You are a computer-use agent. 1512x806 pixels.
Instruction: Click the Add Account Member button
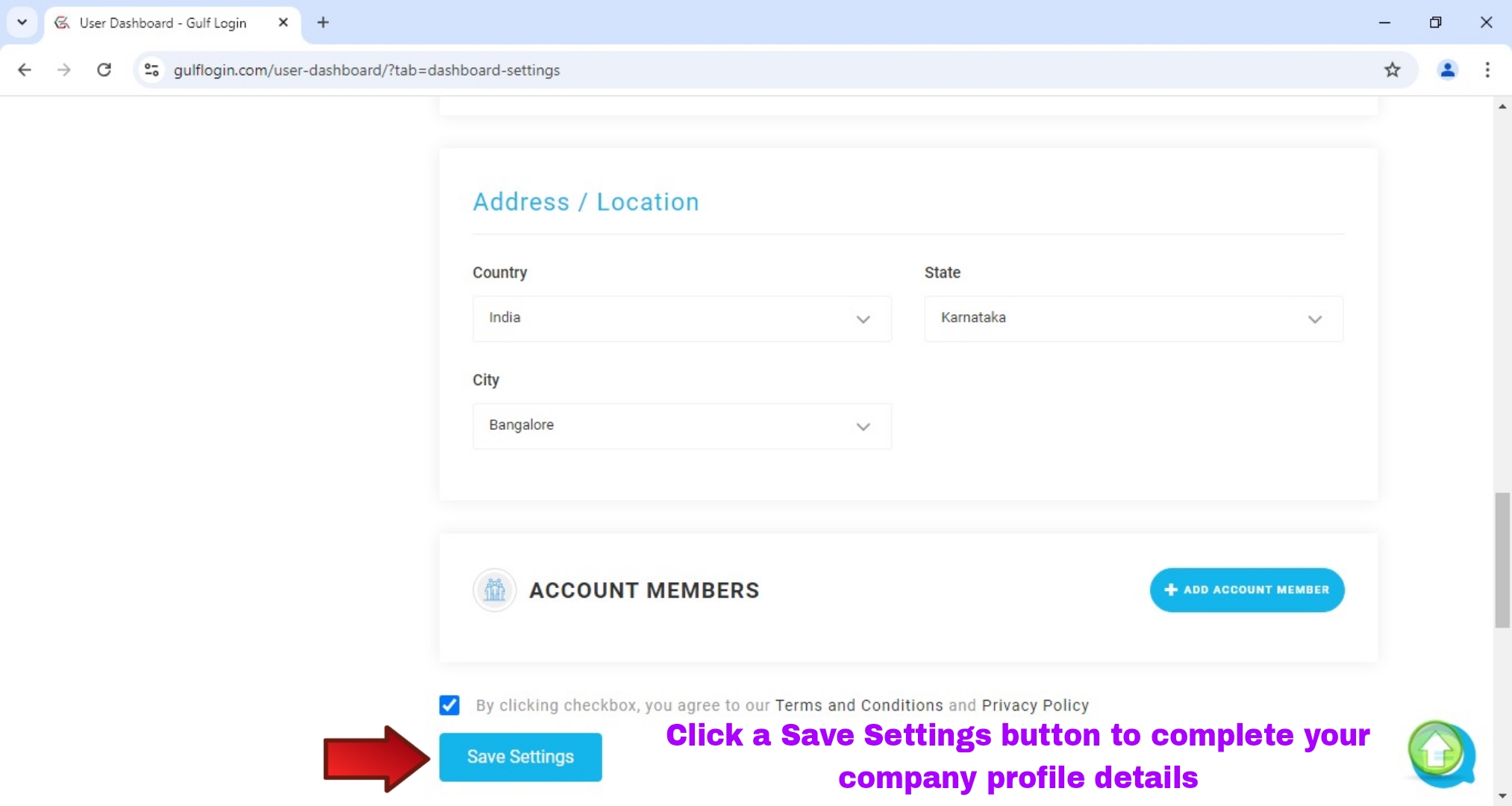click(x=1246, y=590)
